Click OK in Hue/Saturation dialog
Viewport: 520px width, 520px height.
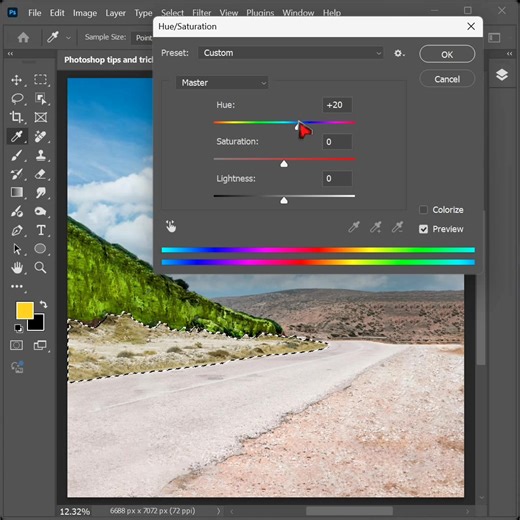447,54
